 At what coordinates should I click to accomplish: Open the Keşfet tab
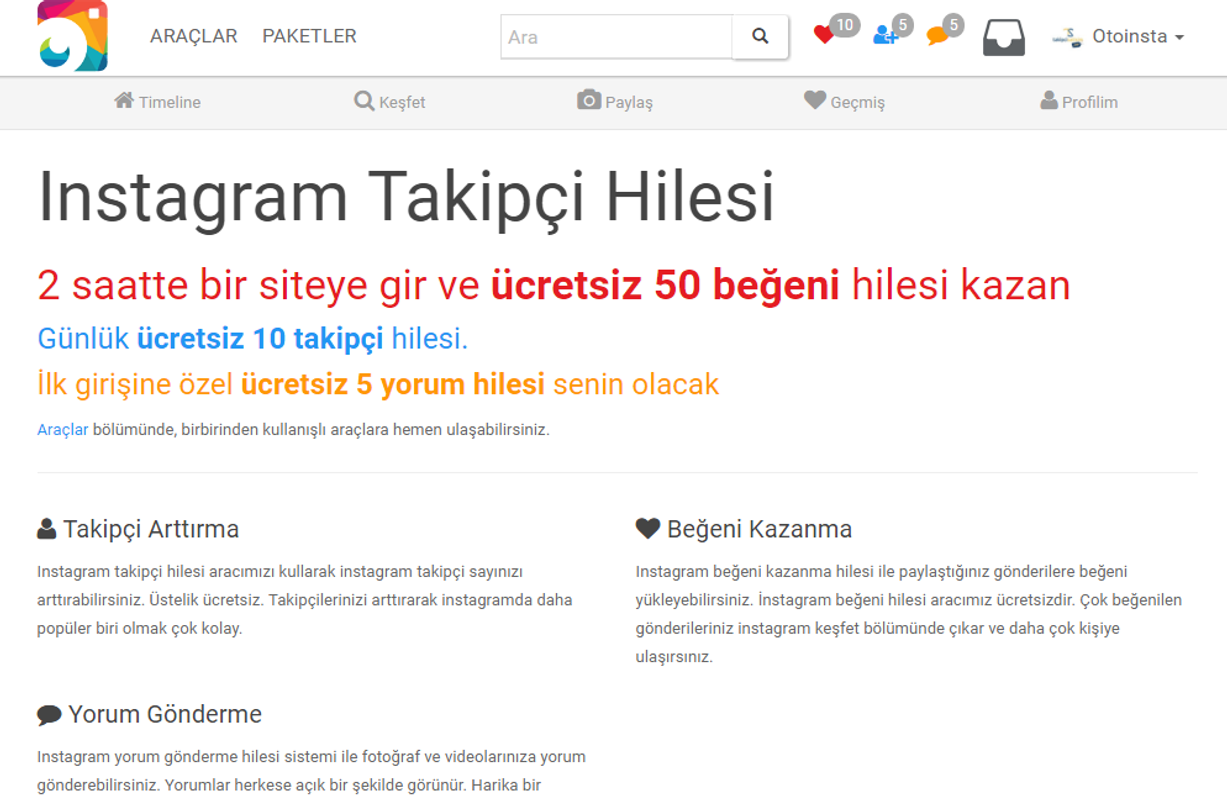point(390,102)
